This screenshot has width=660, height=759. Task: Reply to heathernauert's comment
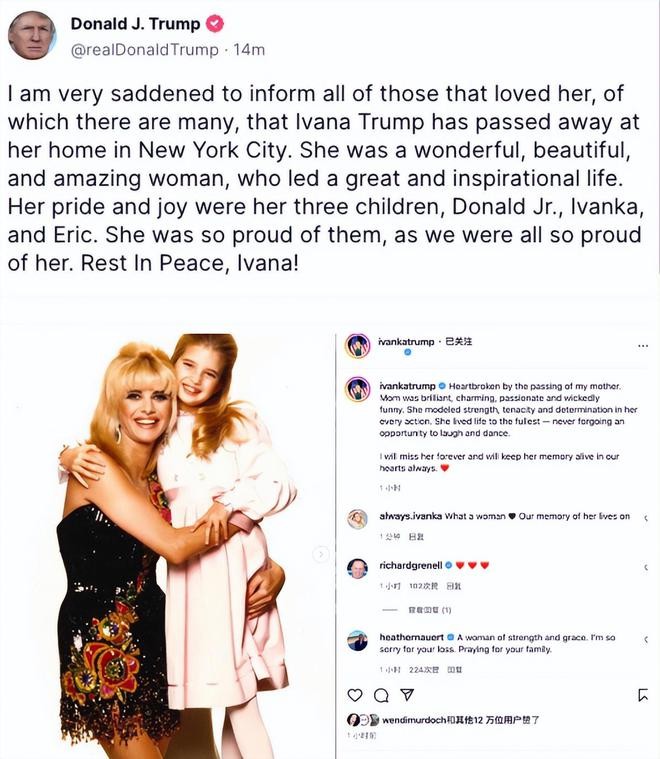[455, 669]
